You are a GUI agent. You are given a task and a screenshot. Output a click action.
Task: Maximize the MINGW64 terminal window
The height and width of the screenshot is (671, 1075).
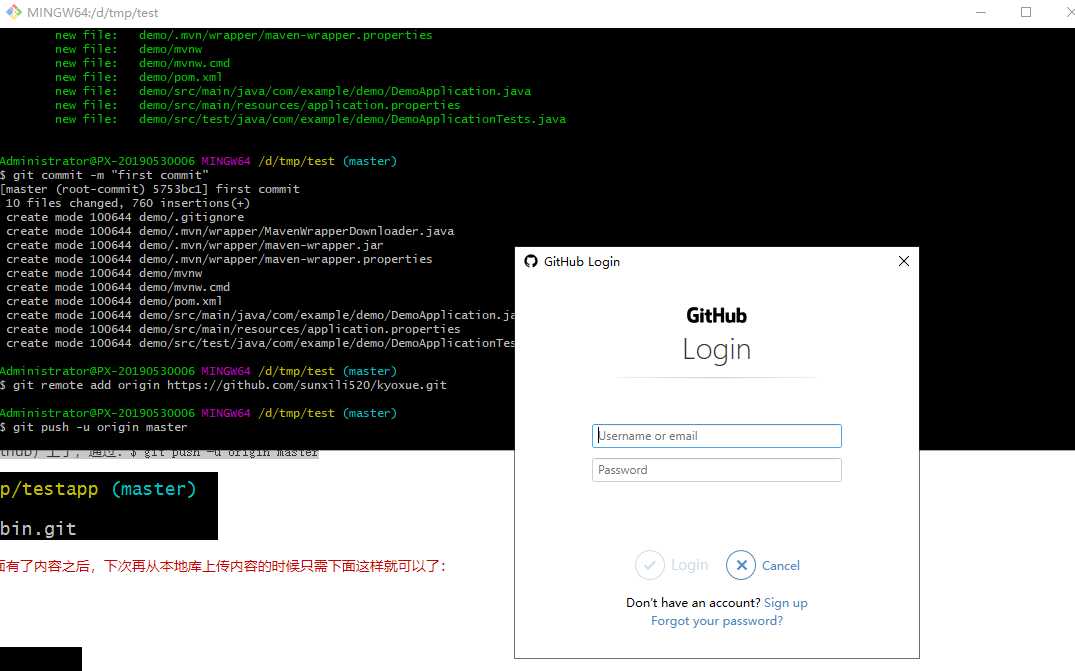point(1026,12)
